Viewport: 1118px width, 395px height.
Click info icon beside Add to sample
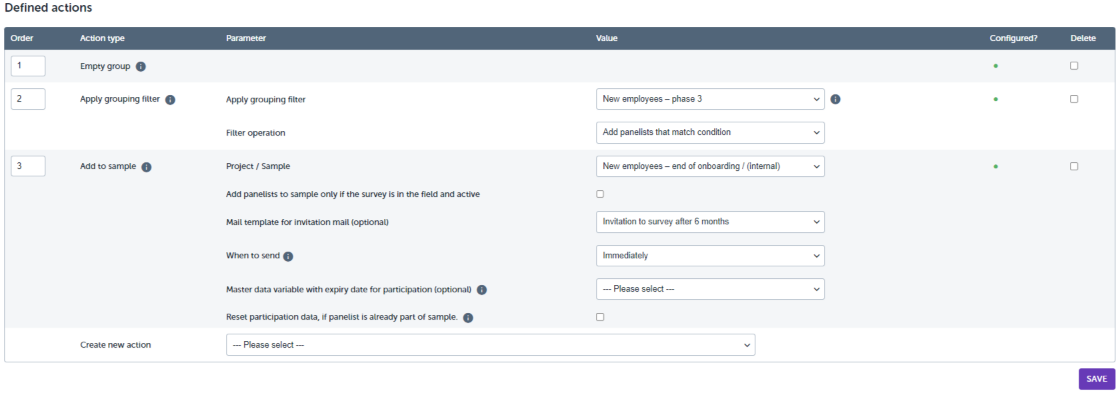click(146, 167)
